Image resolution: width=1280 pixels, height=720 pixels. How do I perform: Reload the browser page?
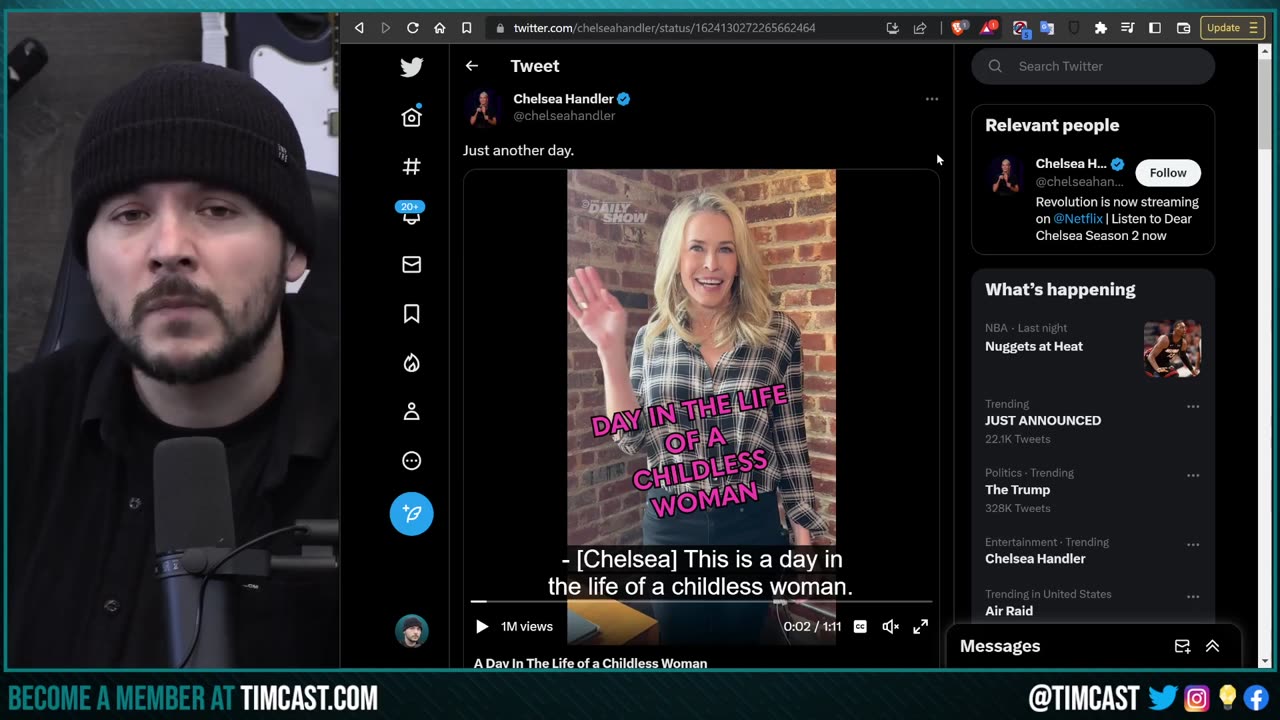(412, 28)
